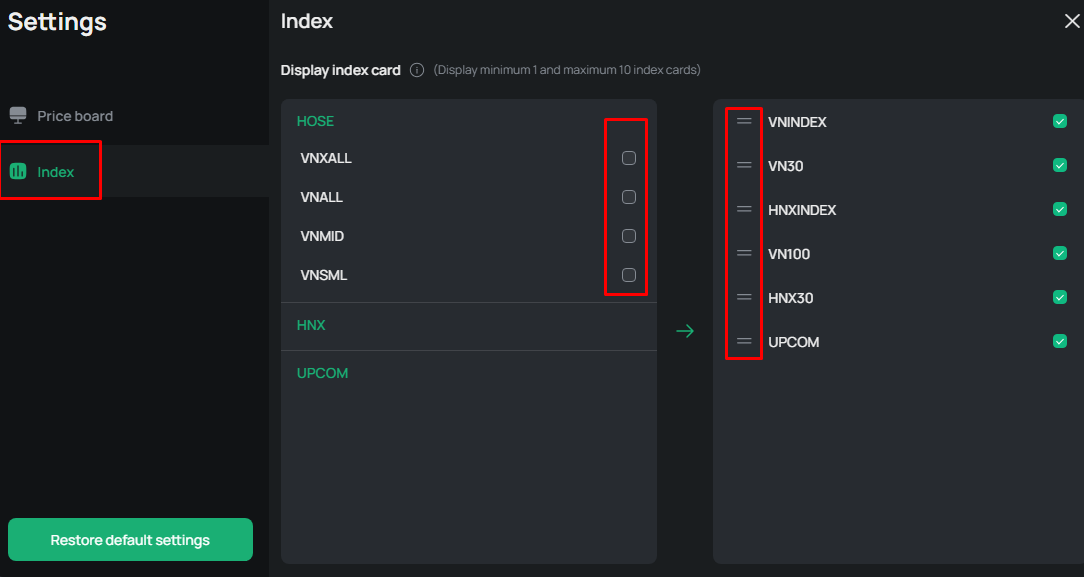Click the drag handle icon beside HNXINDEX
1084x577 pixels.
744,209
